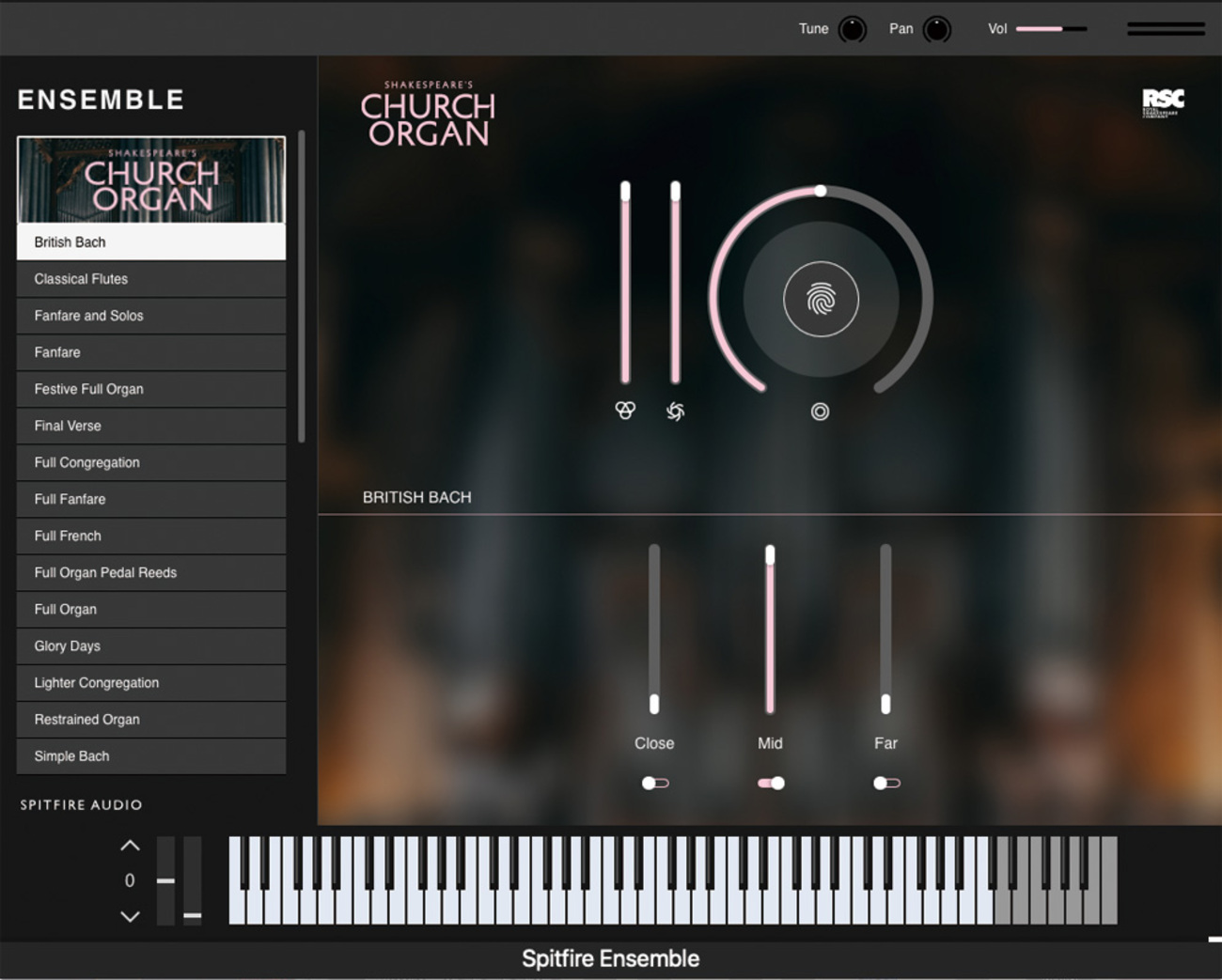Image resolution: width=1222 pixels, height=980 pixels.
Task: Disable the Mid microphone toggle
Action: click(771, 783)
